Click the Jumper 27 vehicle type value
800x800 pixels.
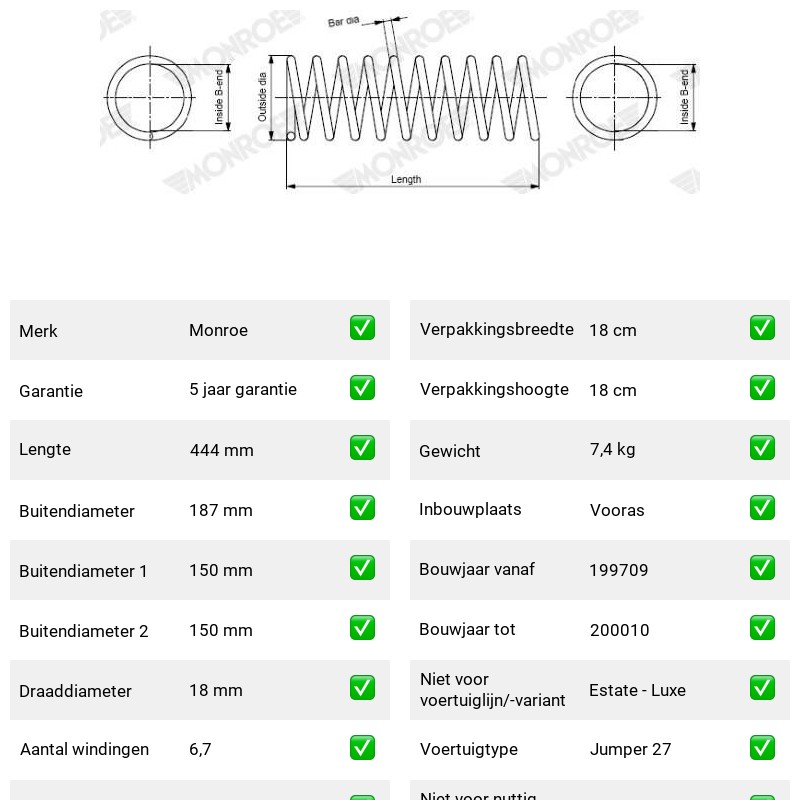coord(631,749)
